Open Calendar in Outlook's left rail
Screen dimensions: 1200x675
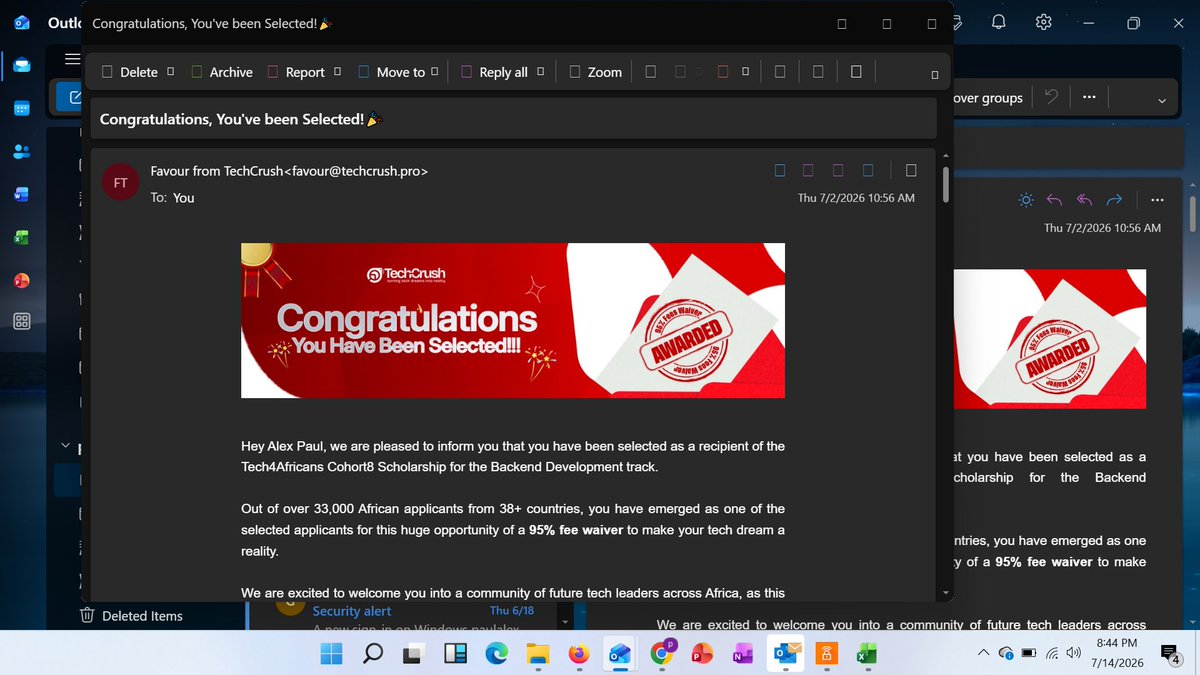[22, 109]
